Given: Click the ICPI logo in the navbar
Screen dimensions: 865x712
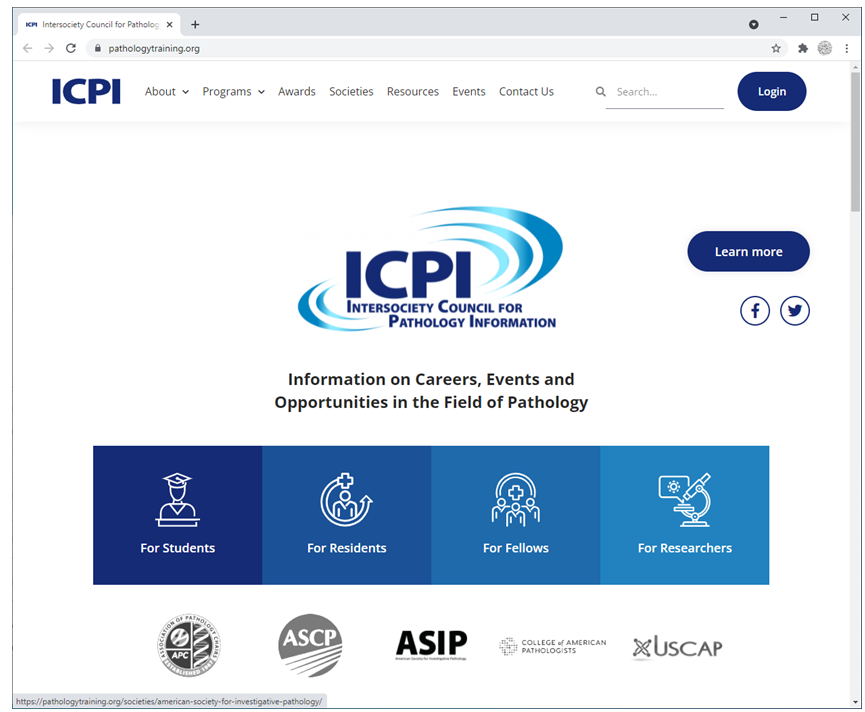Looking at the screenshot, I should coord(85,91).
